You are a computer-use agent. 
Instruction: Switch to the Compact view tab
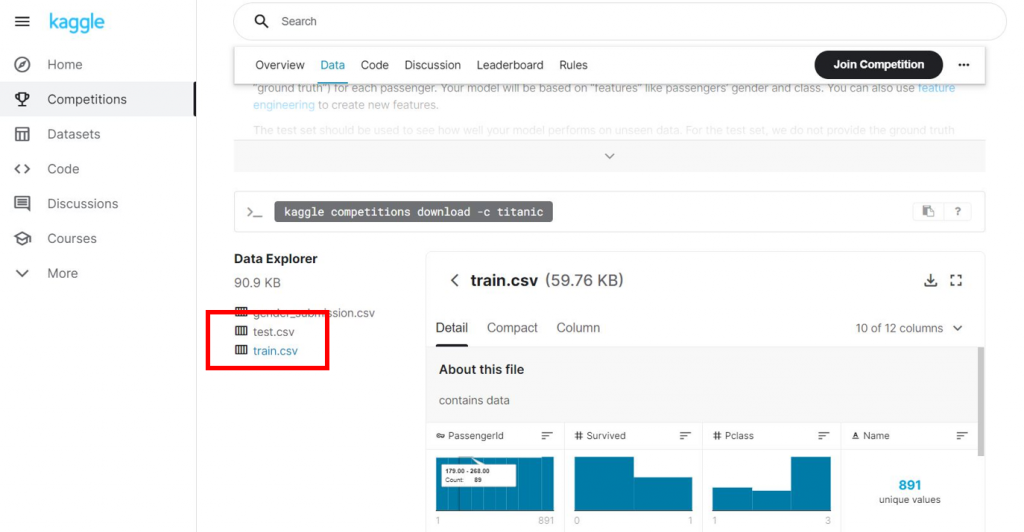512,328
